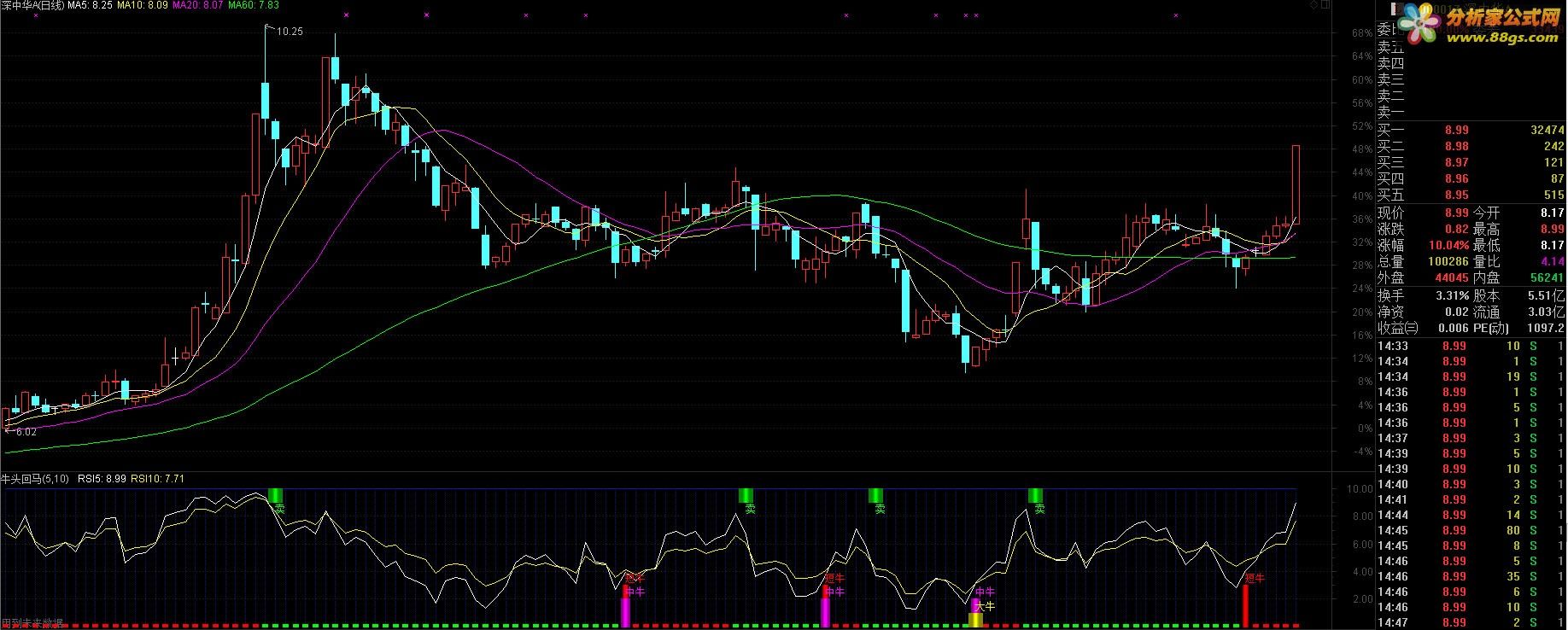Click the tall red 短牛 signal bar
1568x630 pixels.
tap(1245, 605)
